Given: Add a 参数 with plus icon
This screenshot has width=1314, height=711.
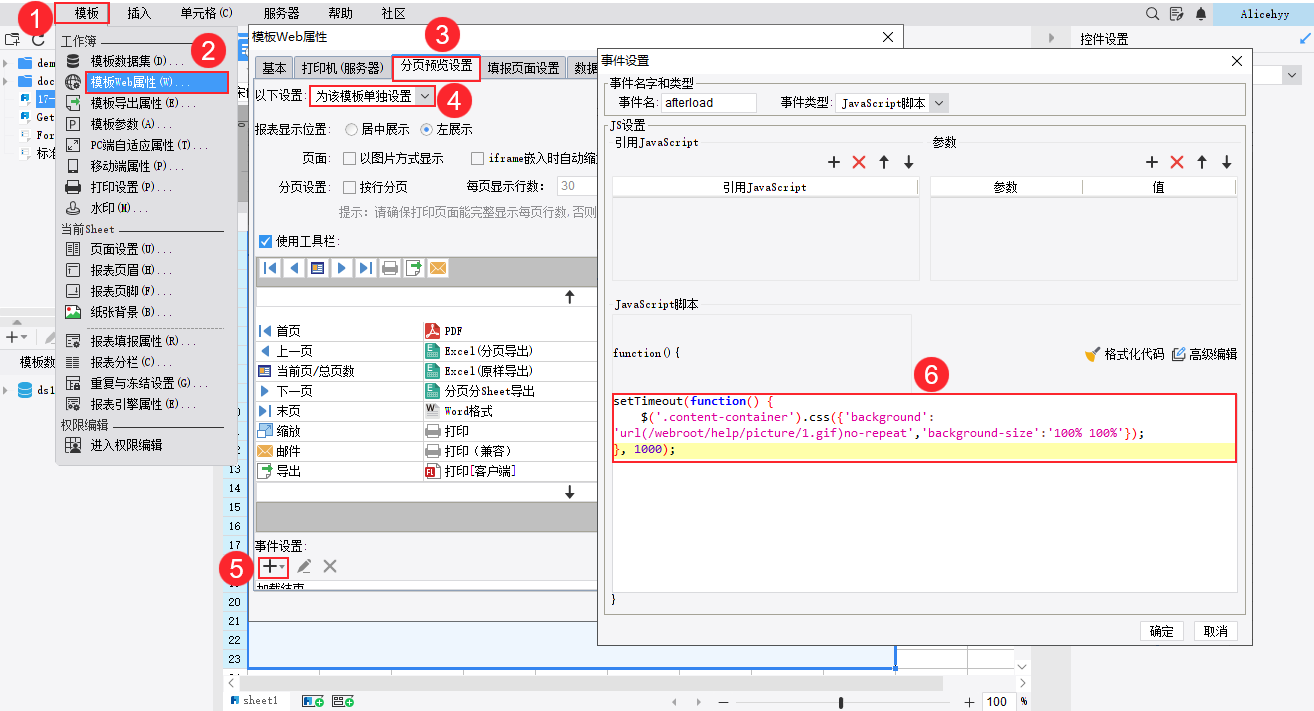Looking at the screenshot, I should coord(1152,162).
